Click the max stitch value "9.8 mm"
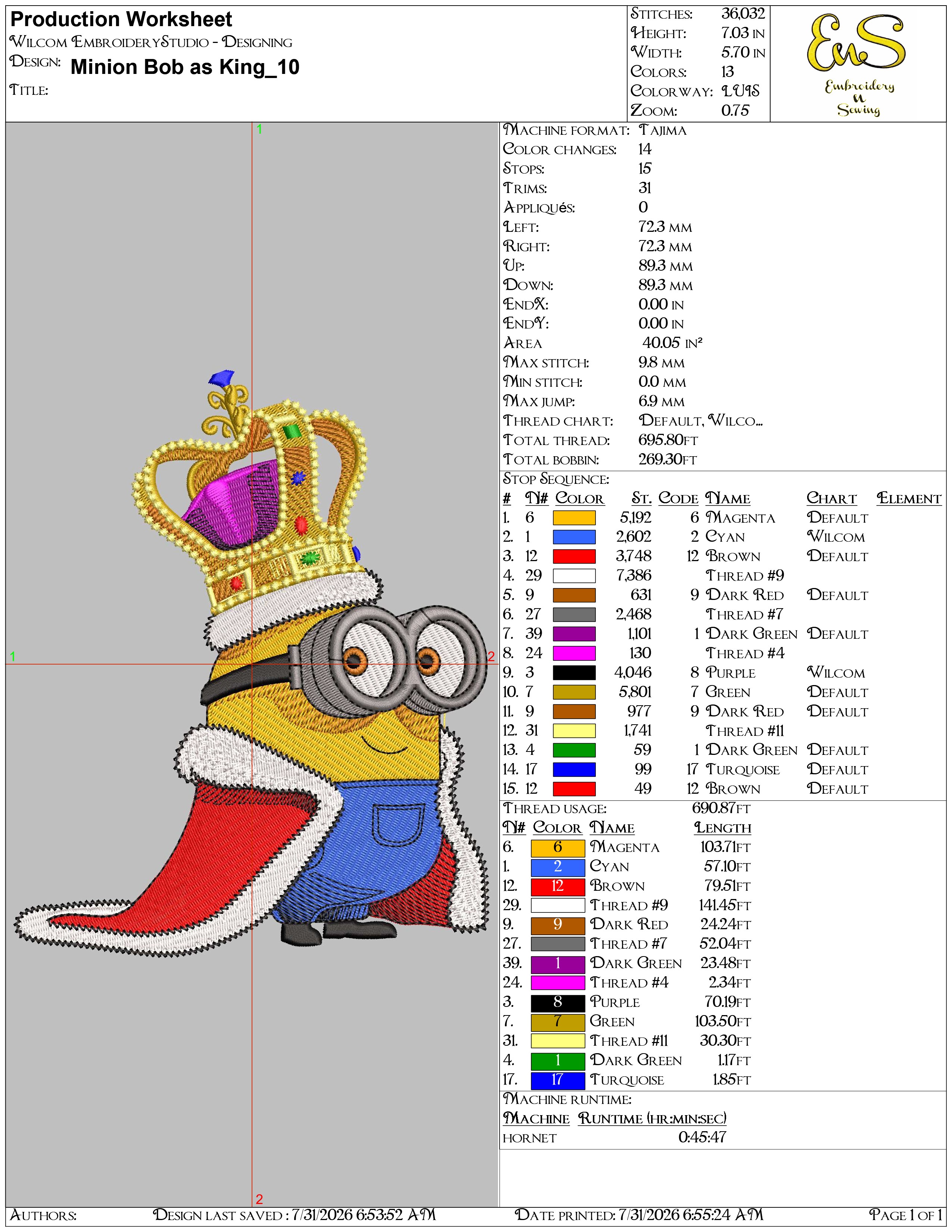 pyautogui.click(x=662, y=363)
